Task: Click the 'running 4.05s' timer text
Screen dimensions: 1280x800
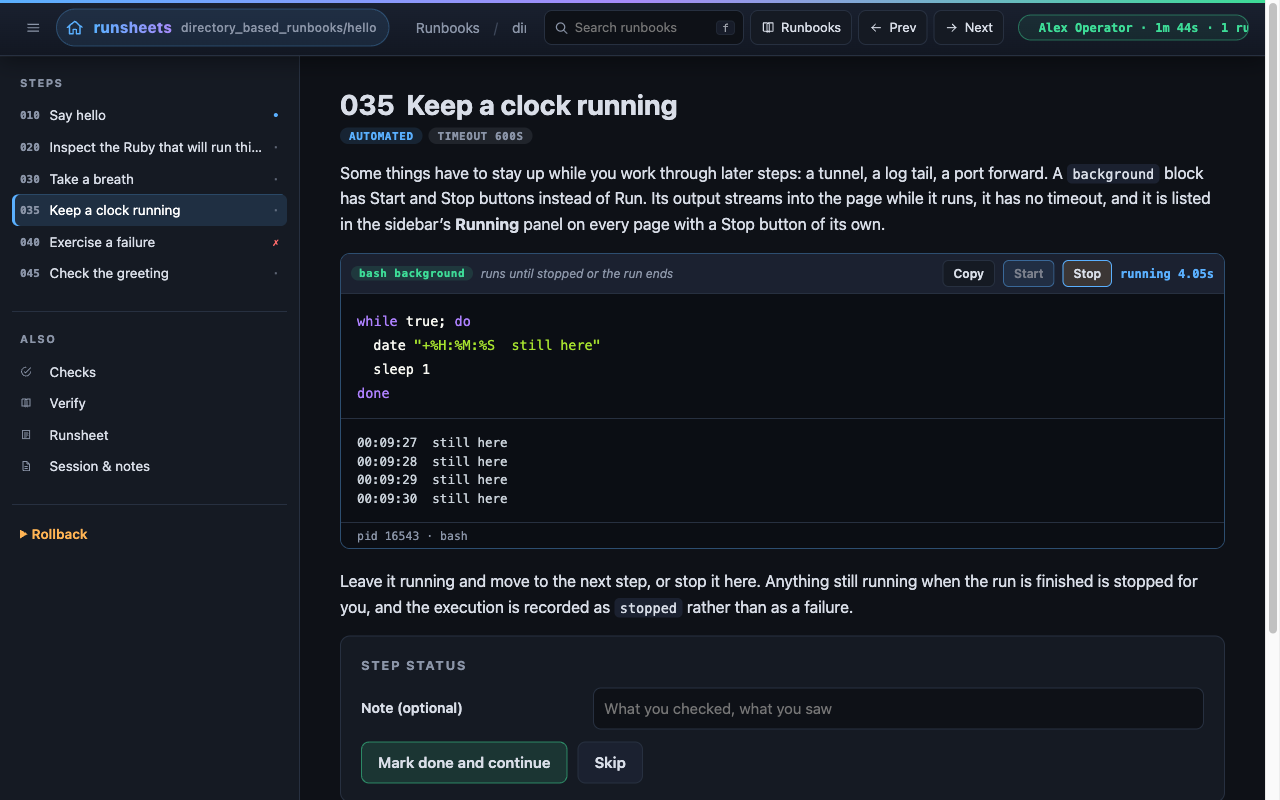Action: point(1167,273)
